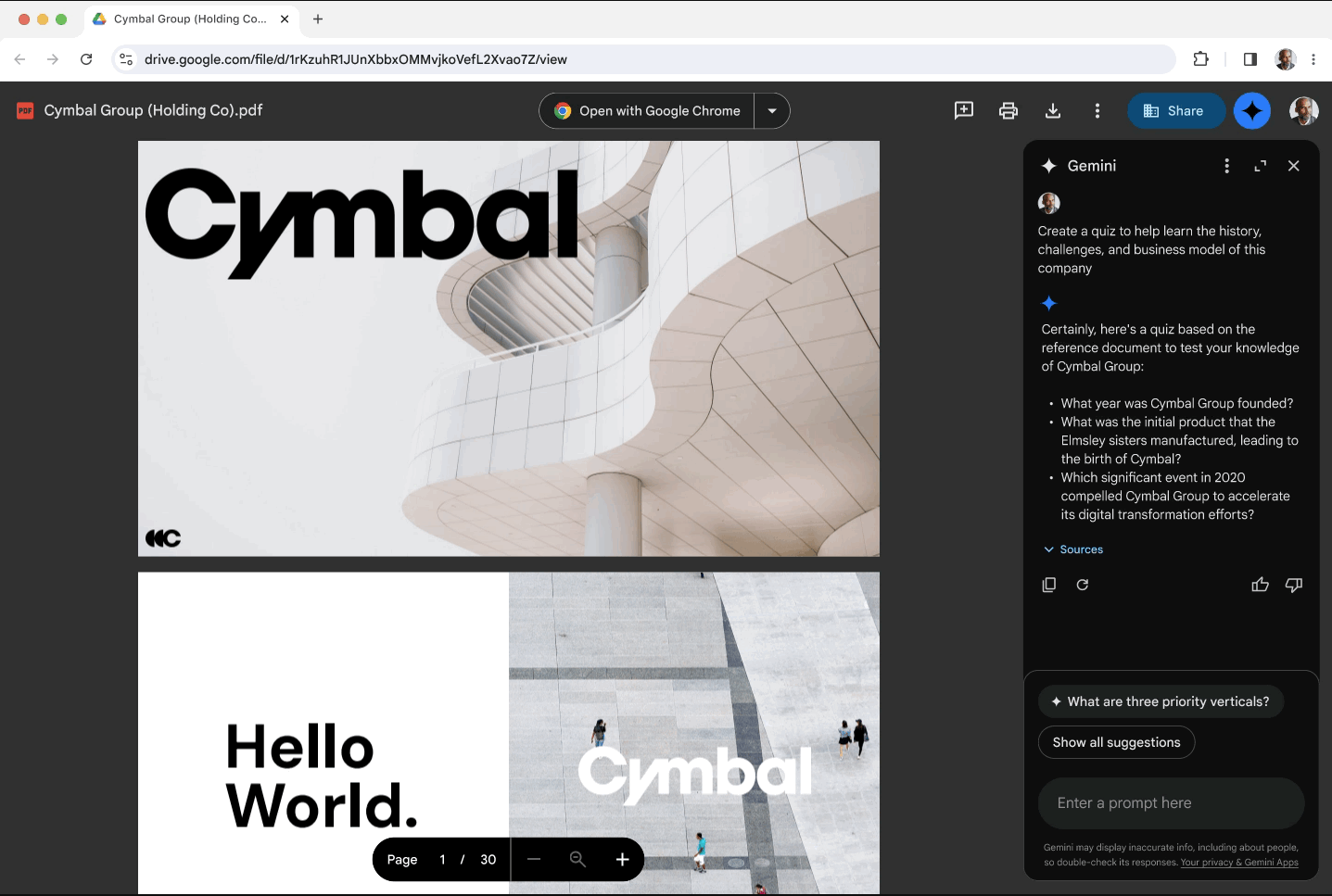Expand the Gemini panel to full view
The width and height of the screenshot is (1332, 896).
click(x=1260, y=166)
